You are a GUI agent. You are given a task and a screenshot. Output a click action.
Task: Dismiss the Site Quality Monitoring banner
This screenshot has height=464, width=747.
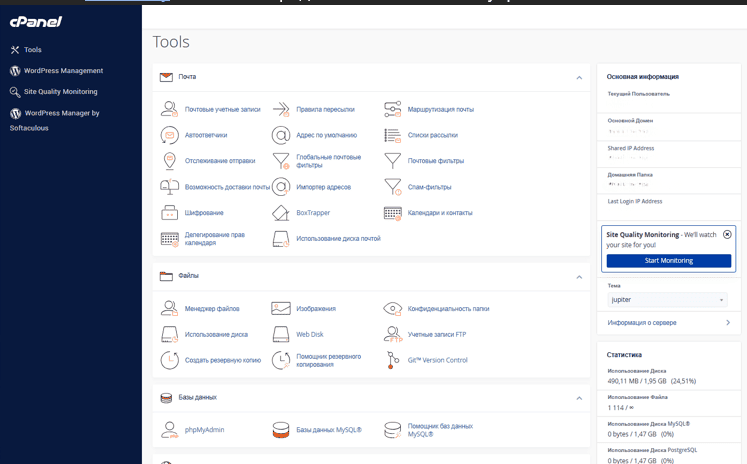point(727,234)
